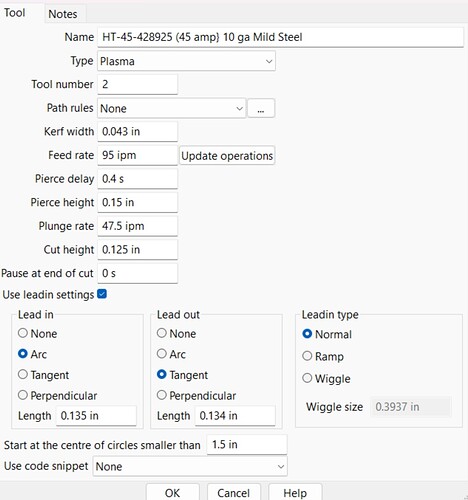Click the Lead out Length field
The height and width of the screenshot is (500, 468).
(235, 416)
